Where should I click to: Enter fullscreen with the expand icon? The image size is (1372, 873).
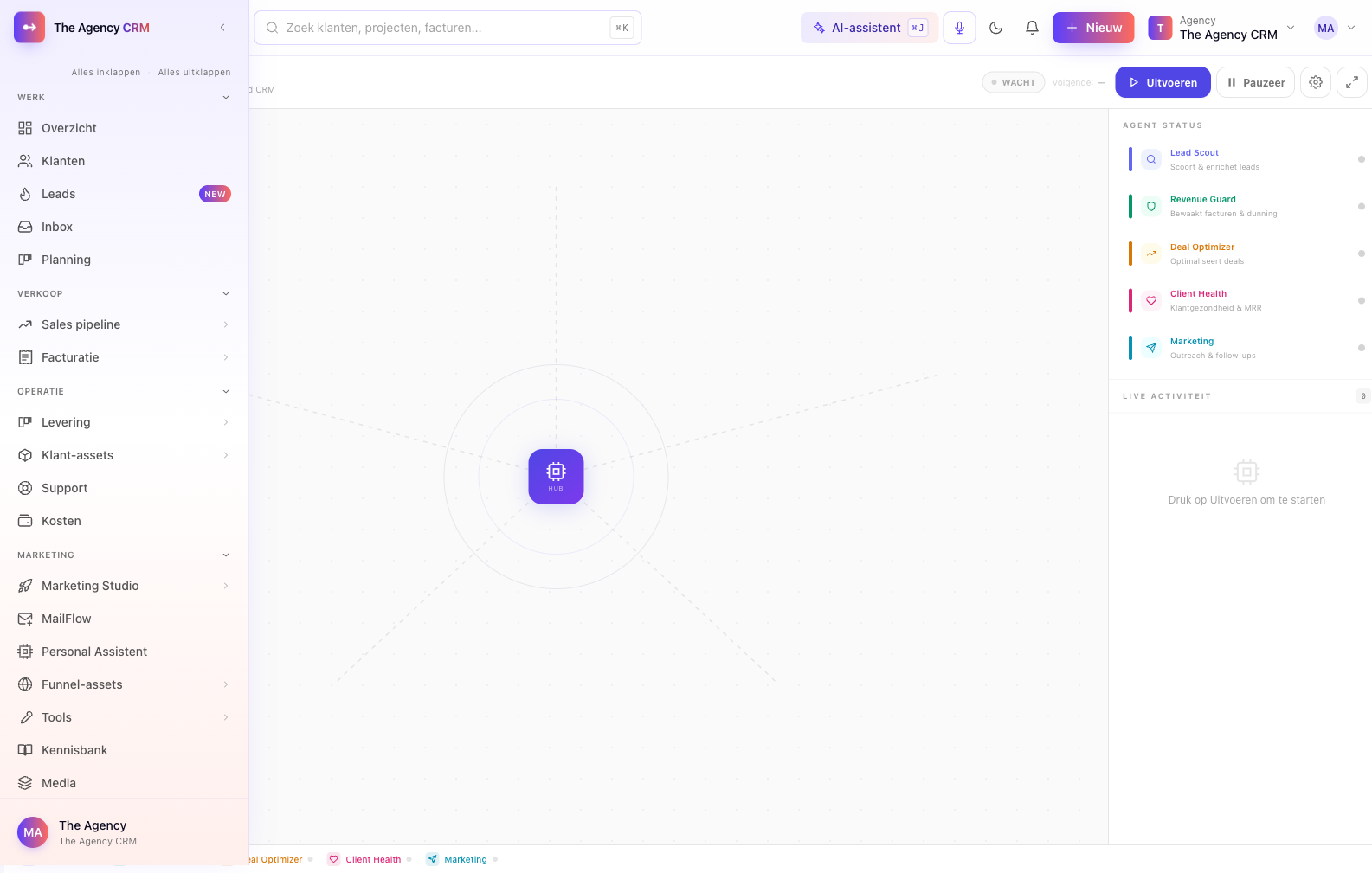(x=1352, y=82)
